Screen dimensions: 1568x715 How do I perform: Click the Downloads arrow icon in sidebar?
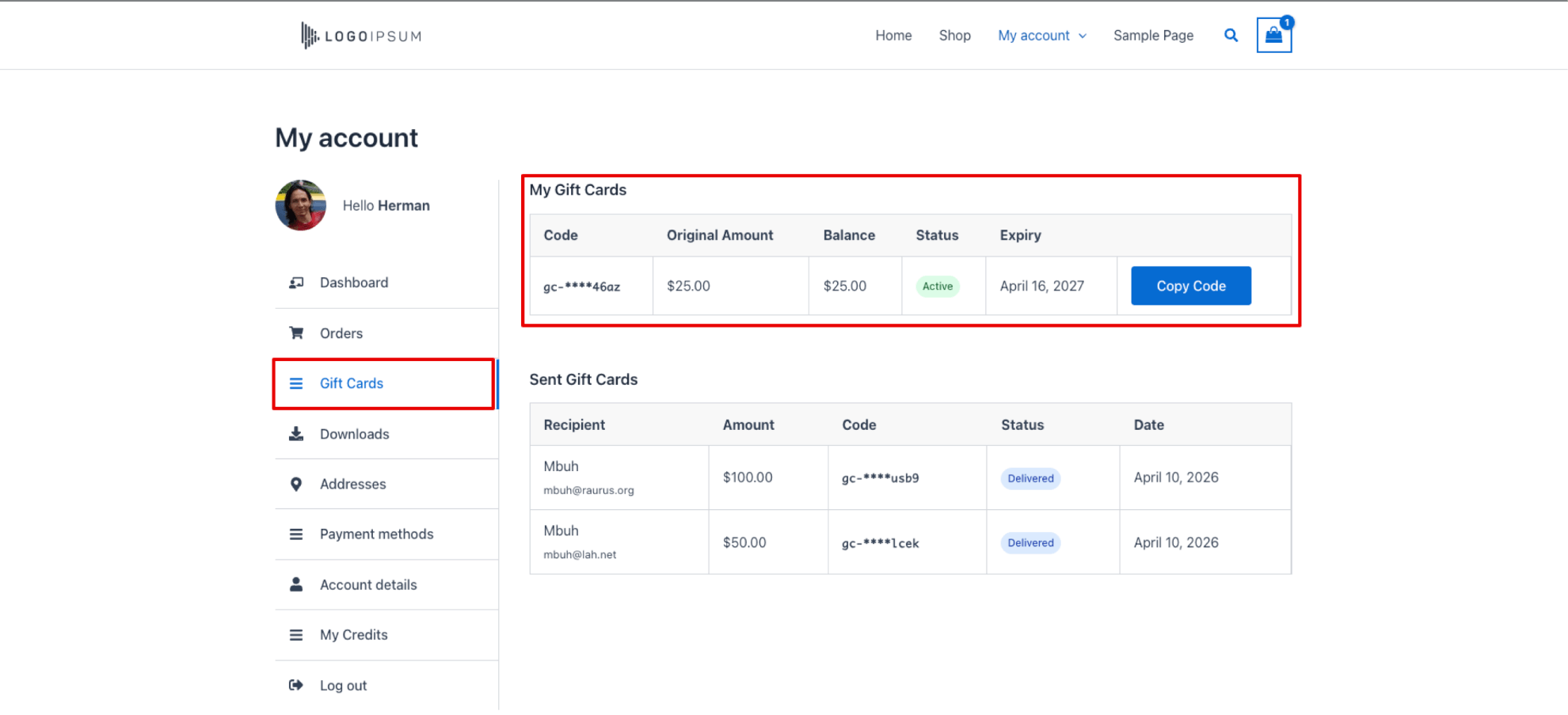tap(296, 434)
